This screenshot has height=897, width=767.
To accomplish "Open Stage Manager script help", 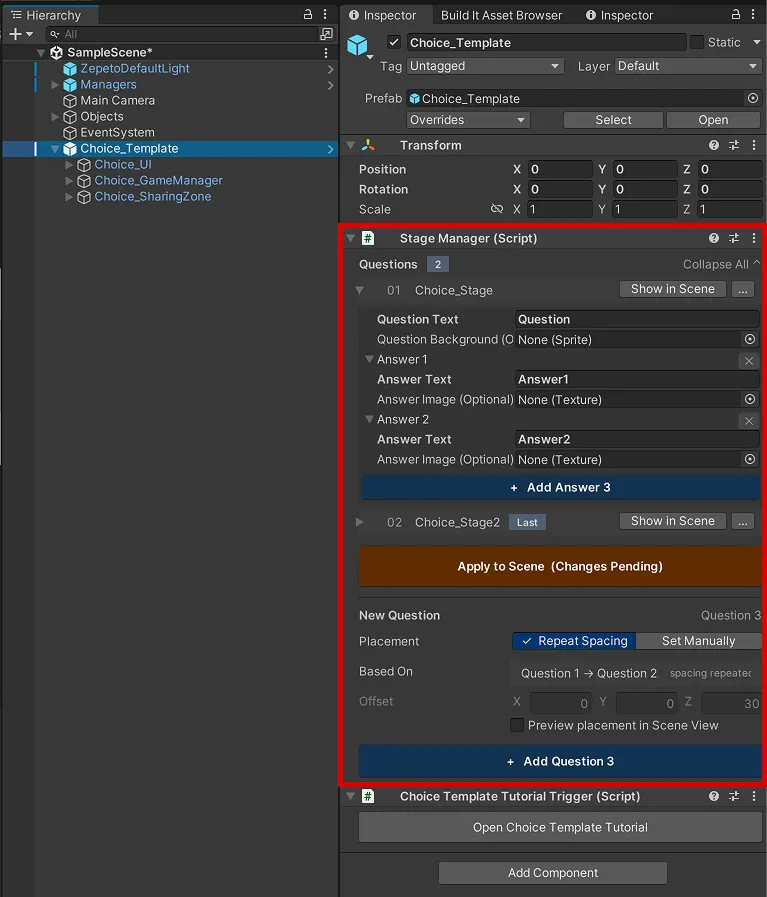I will 714,238.
